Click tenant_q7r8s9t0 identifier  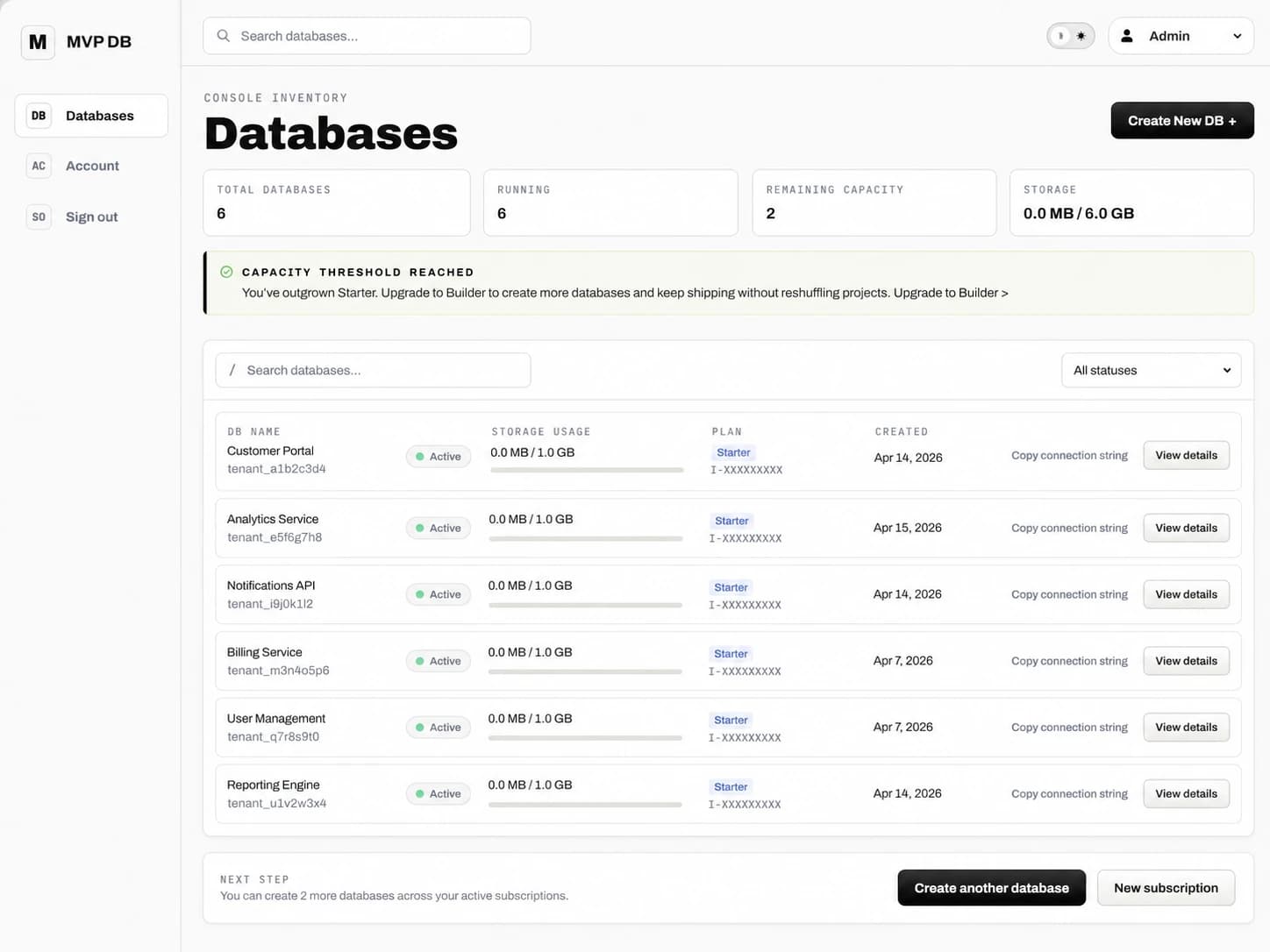274,736
